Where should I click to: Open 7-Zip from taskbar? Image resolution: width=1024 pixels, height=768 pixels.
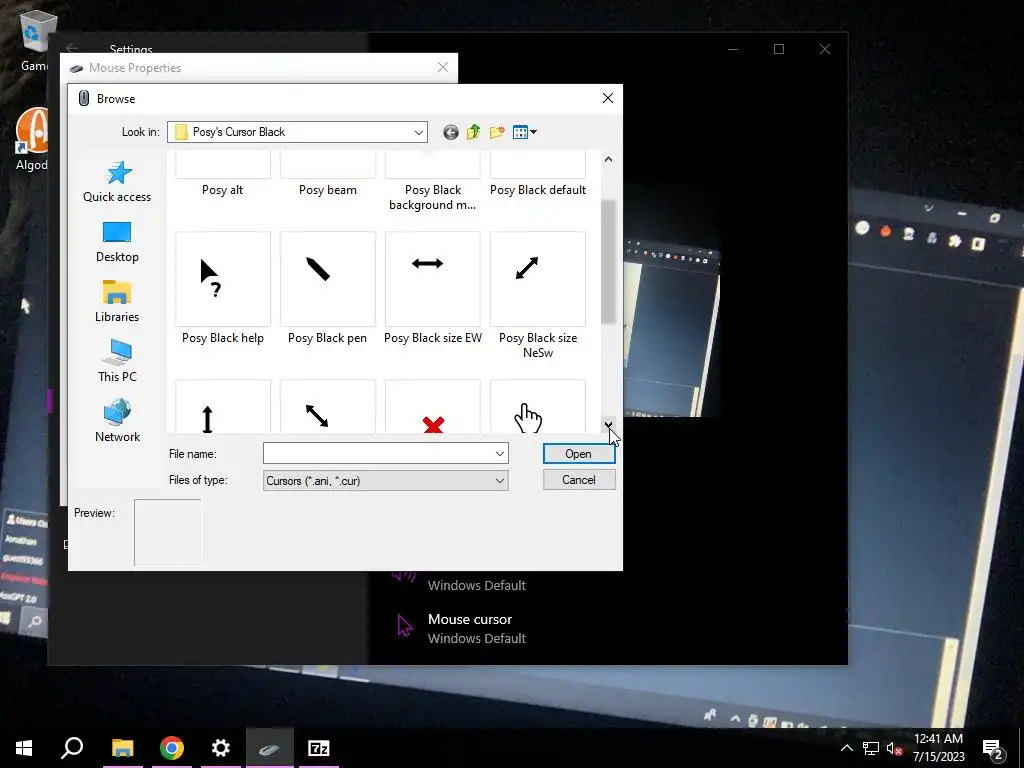coord(319,748)
